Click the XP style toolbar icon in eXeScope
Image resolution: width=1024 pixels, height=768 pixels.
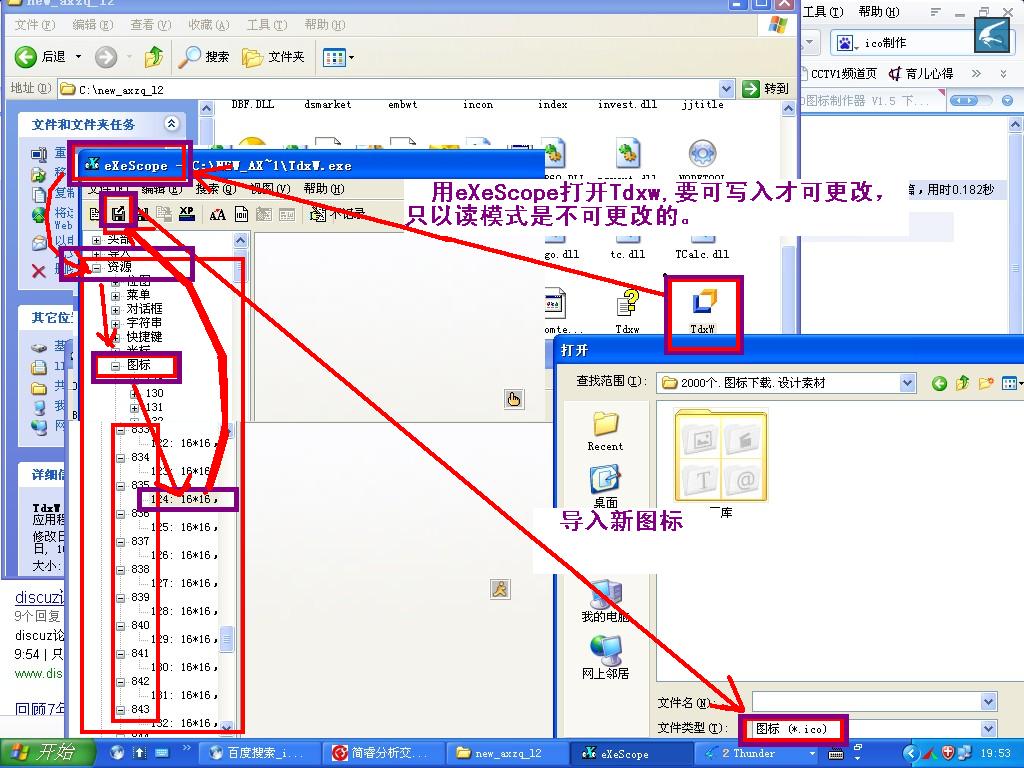point(187,213)
